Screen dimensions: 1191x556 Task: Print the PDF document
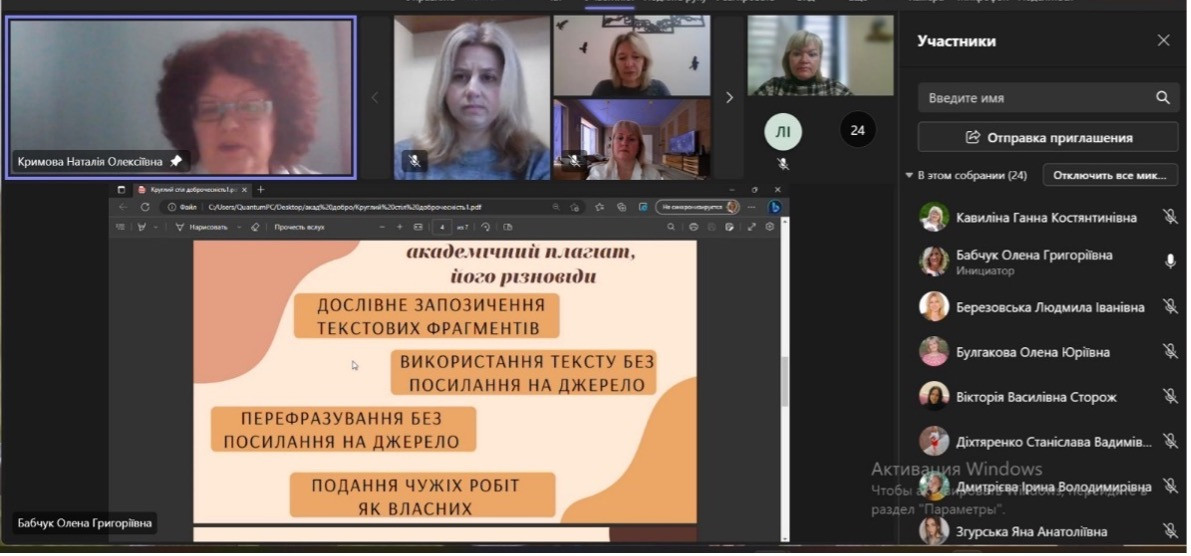(693, 226)
